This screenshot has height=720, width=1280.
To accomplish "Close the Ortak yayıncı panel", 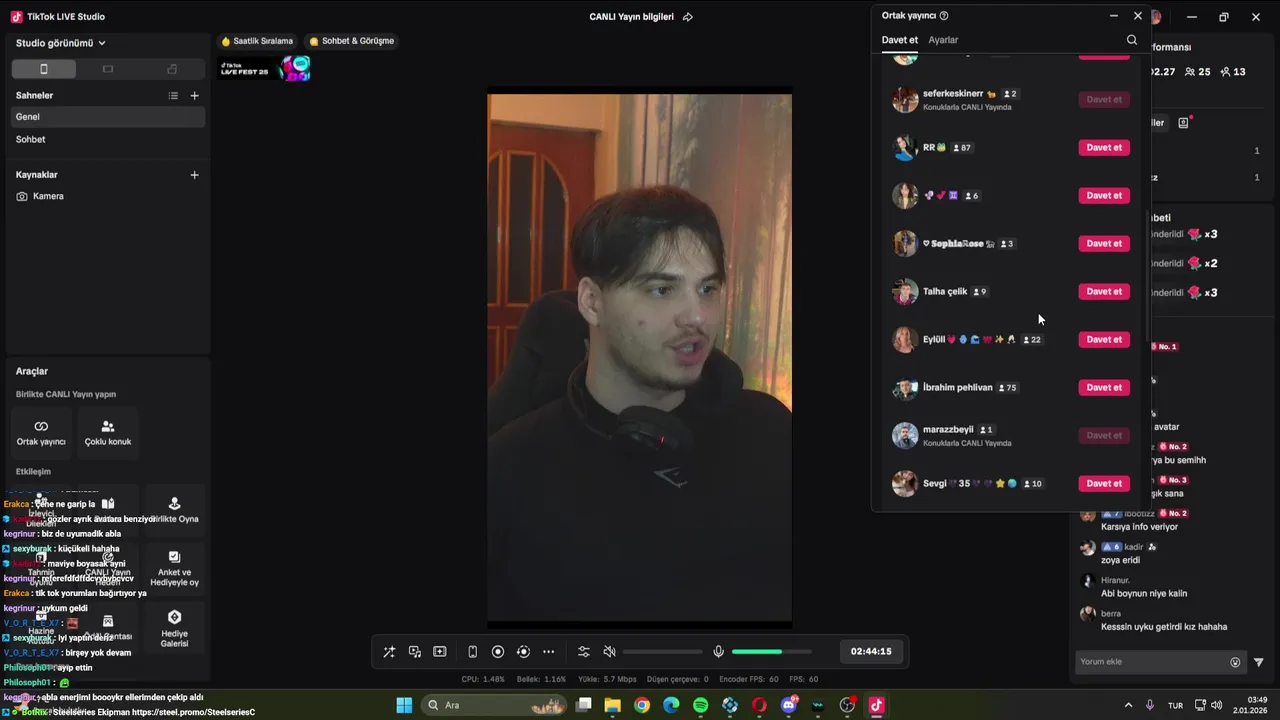I will tap(1138, 16).
